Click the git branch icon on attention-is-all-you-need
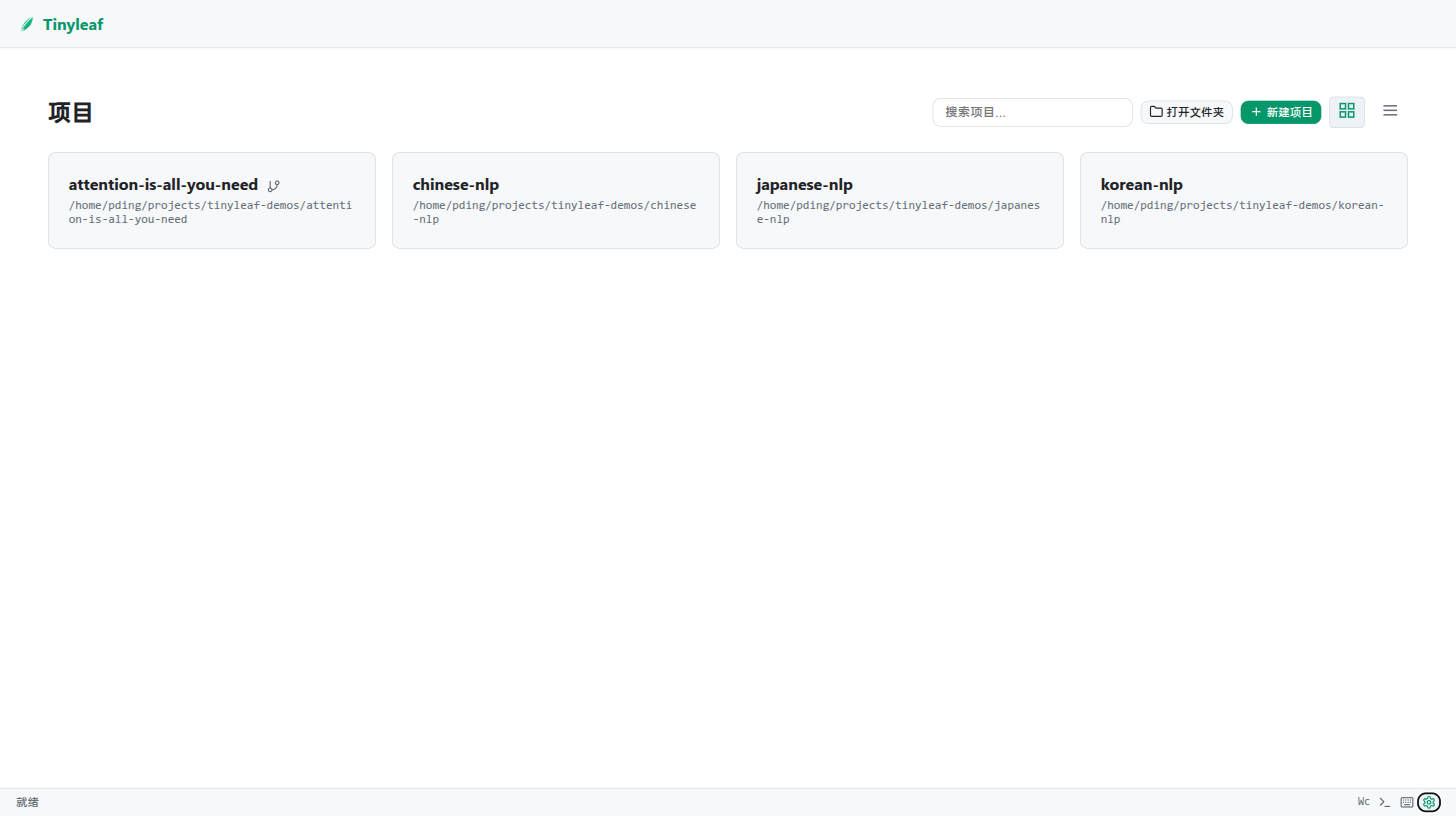 coord(274,185)
